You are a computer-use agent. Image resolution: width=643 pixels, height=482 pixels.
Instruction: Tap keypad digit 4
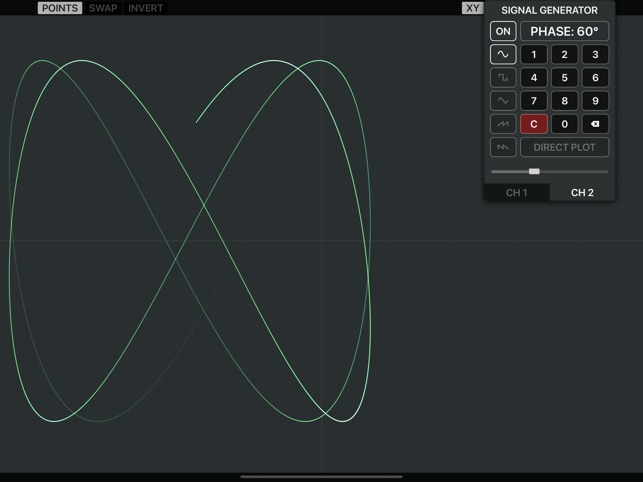[534, 78]
